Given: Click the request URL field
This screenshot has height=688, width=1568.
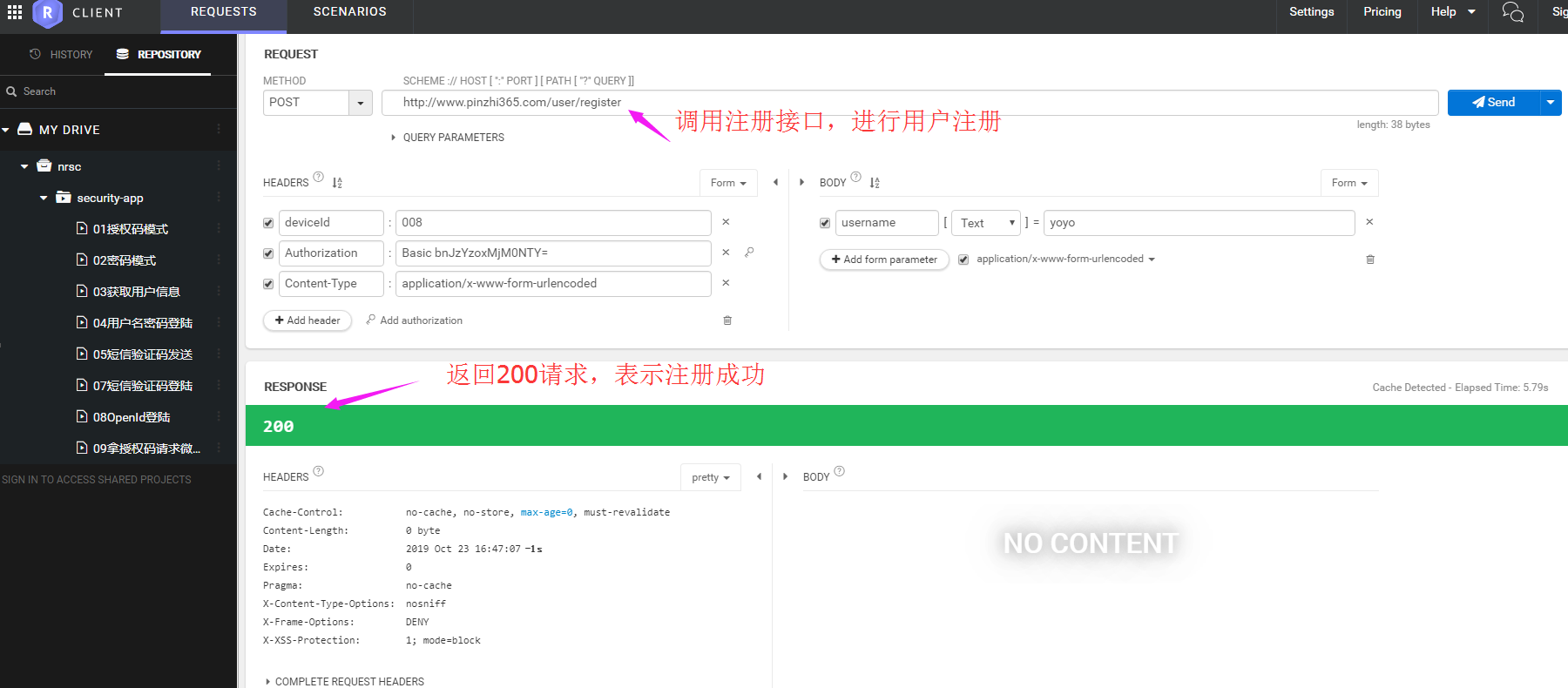Looking at the screenshot, I should (x=910, y=103).
